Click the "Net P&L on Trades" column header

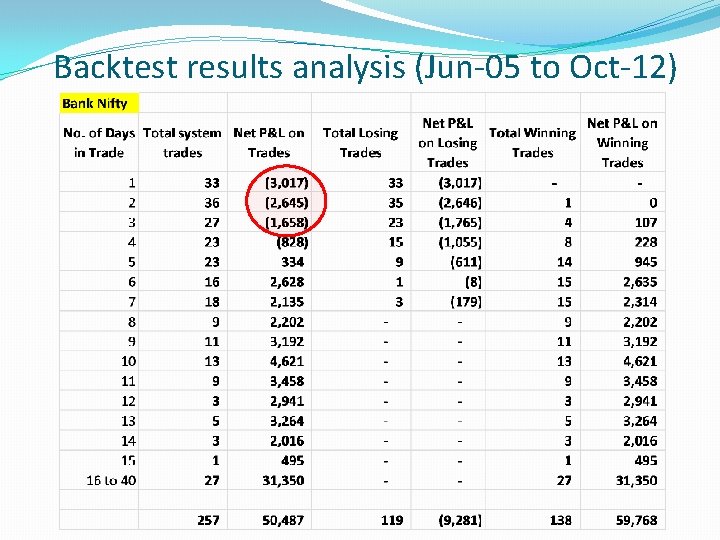click(x=269, y=142)
